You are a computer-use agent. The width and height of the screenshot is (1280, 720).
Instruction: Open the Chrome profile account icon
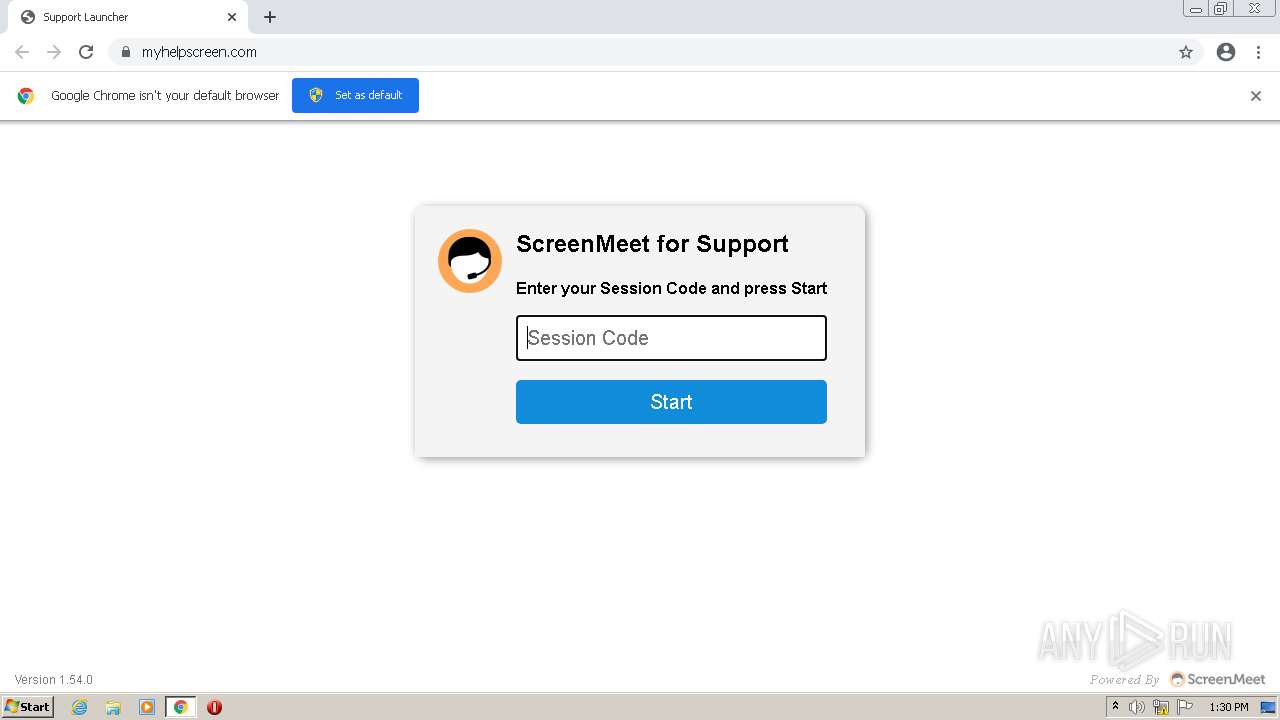click(x=1226, y=51)
